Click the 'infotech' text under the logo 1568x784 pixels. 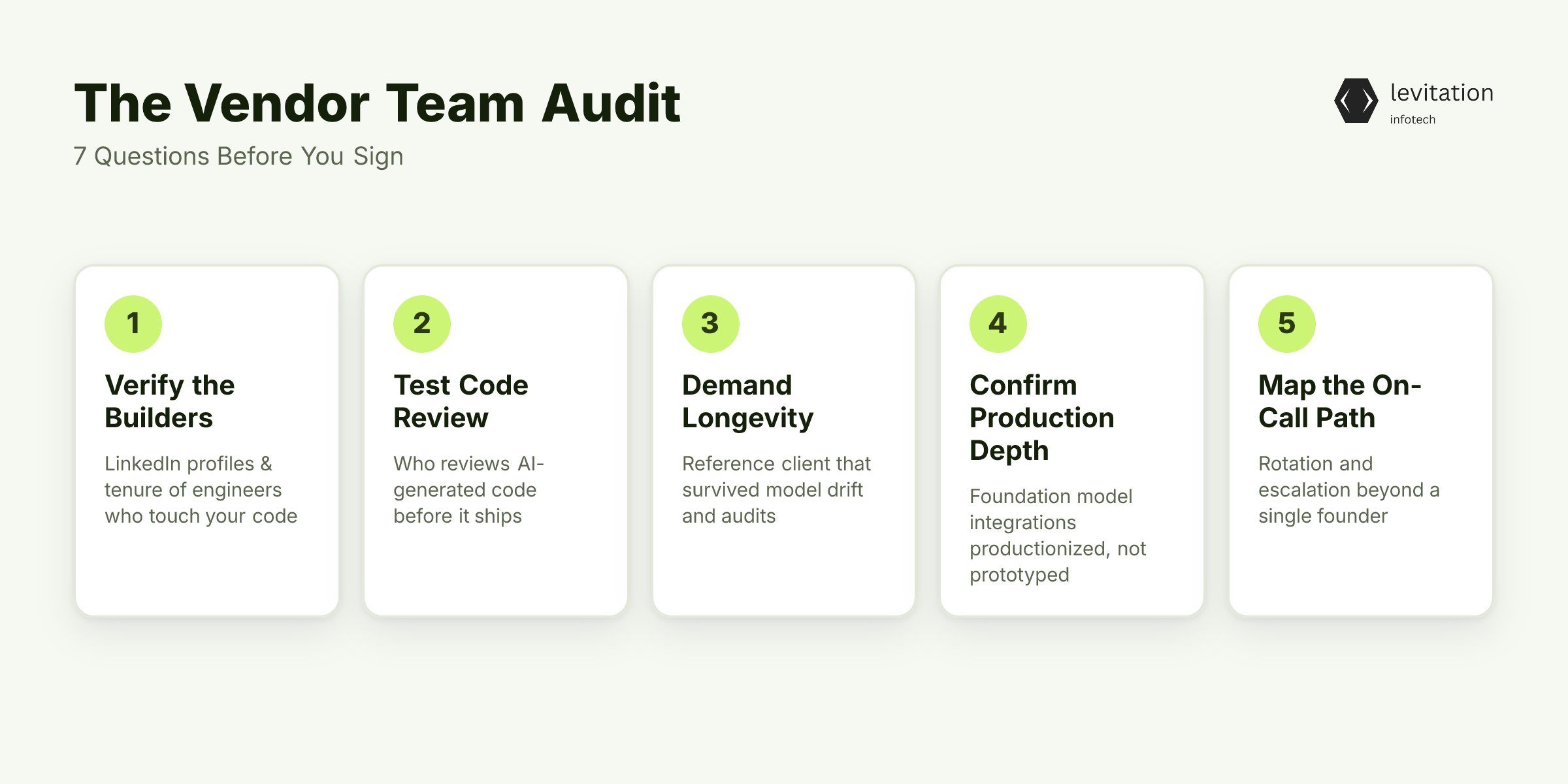[x=1413, y=120]
